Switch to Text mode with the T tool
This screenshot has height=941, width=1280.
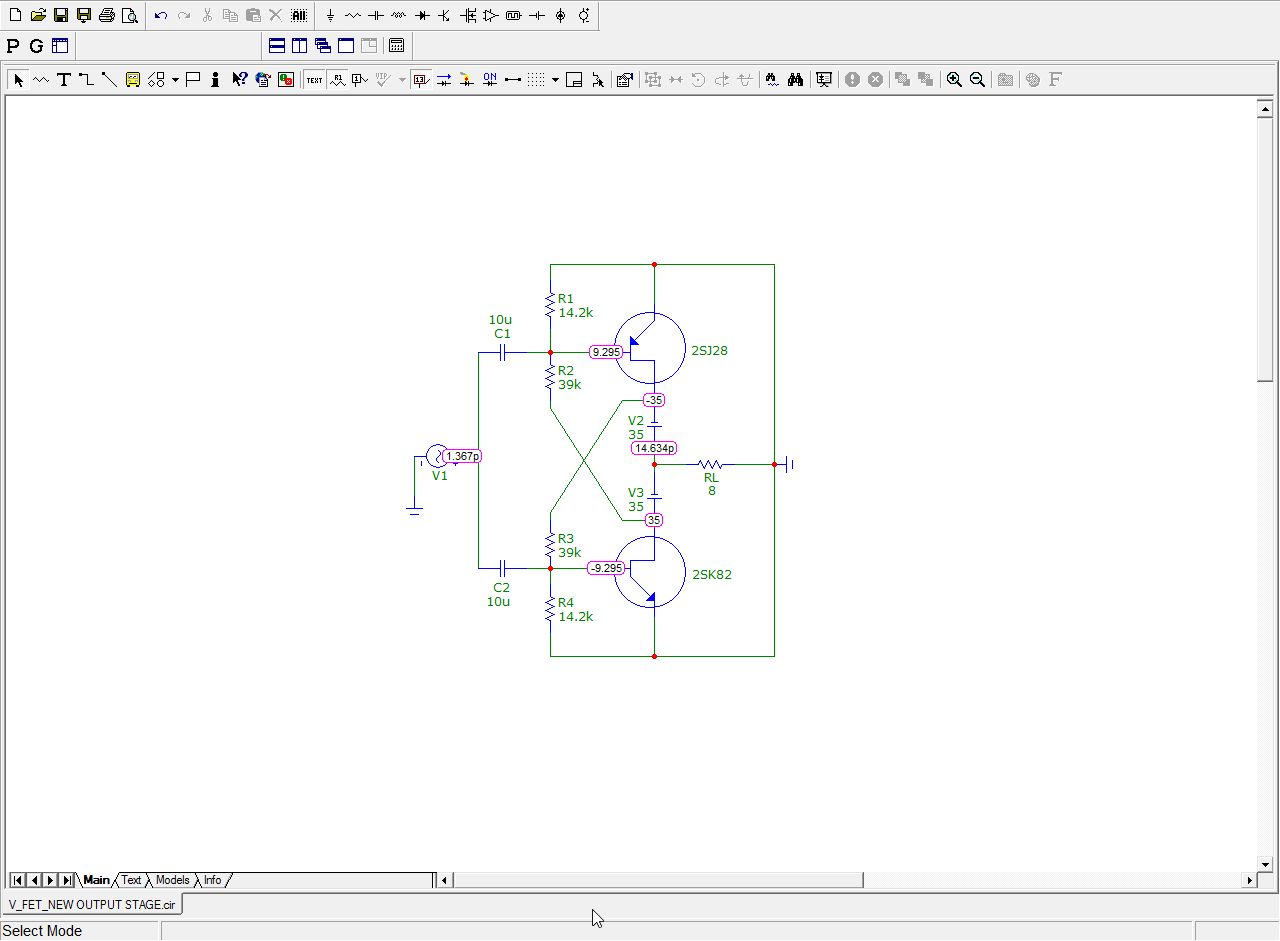point(63,80)
